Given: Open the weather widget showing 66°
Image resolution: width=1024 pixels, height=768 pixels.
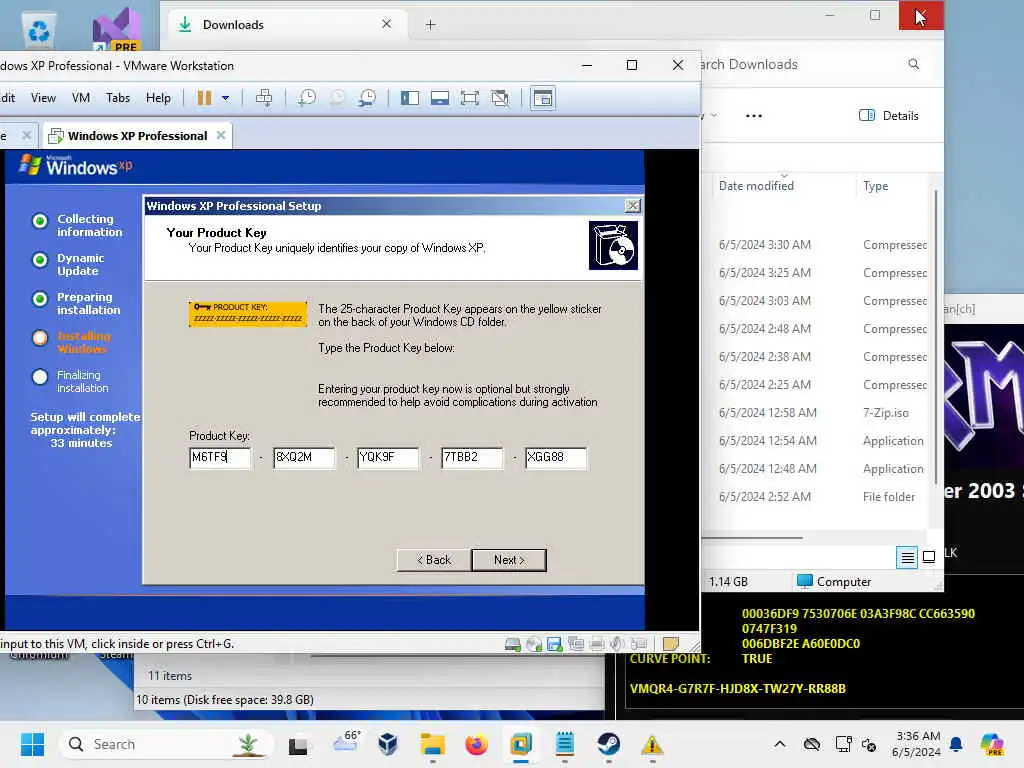Looking at the screenshot, I should (x=346, y=743).
